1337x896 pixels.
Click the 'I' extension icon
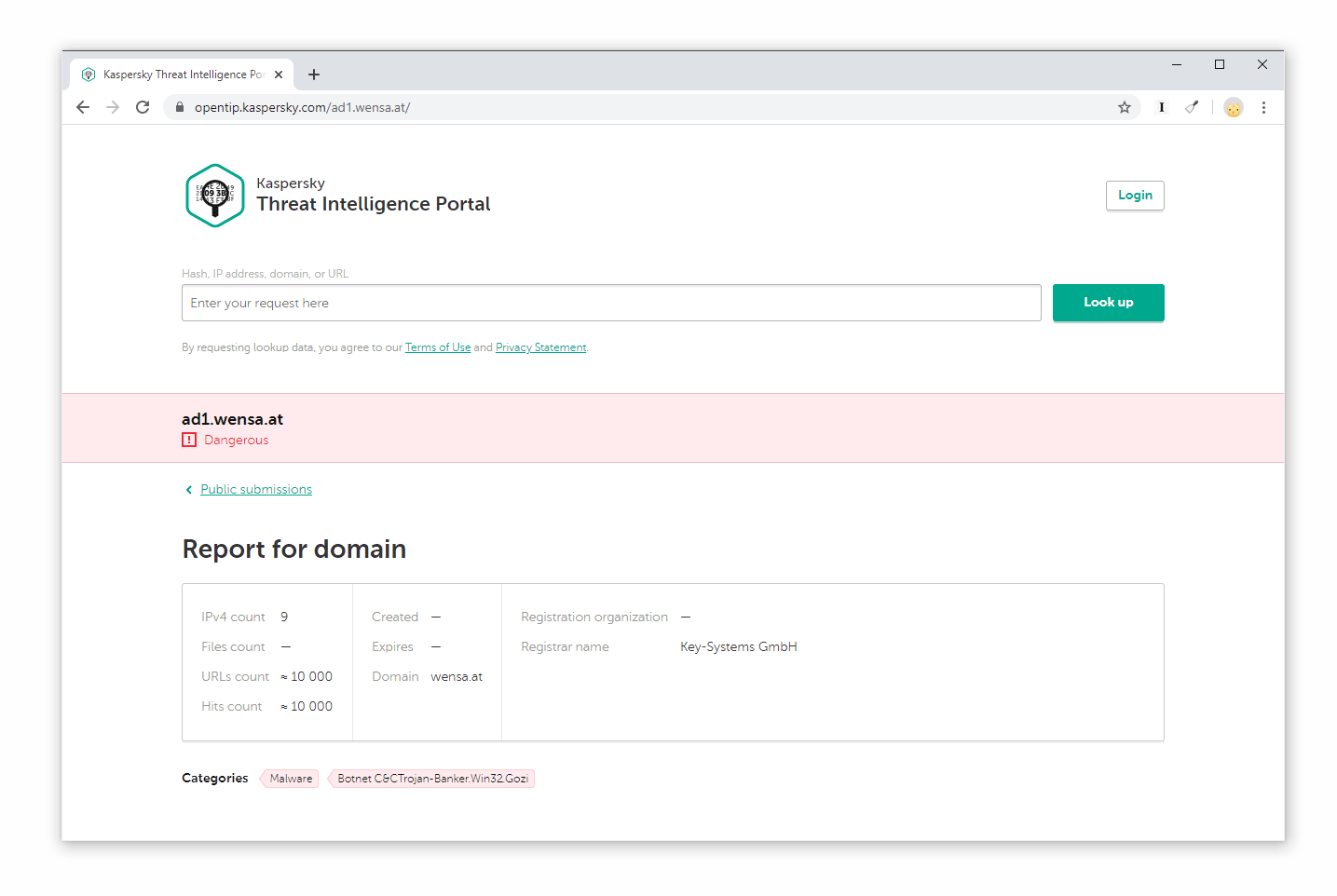(1162, 107)
